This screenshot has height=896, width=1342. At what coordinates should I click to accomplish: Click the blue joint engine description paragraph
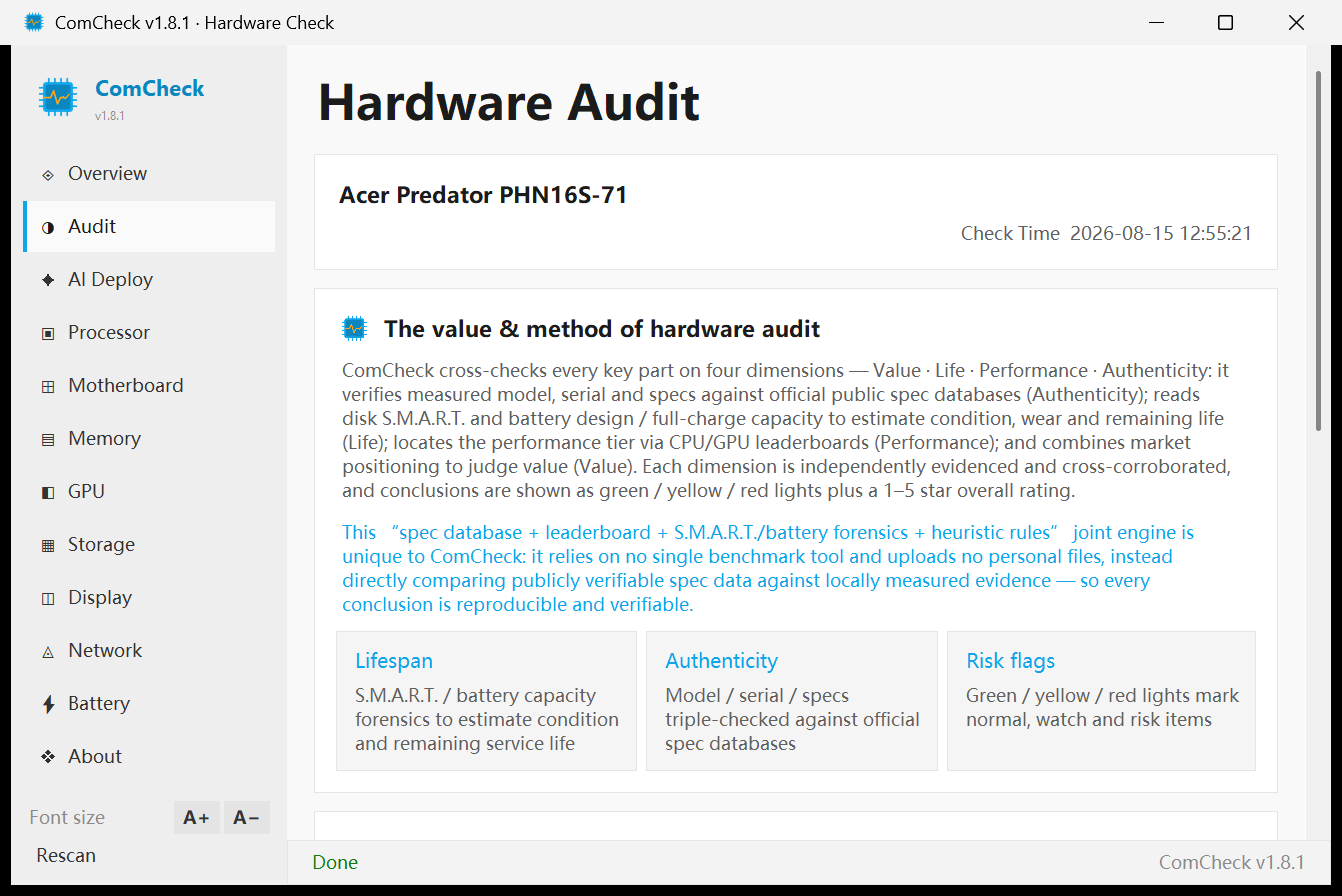pyautogui.click(x=768, y=569)
